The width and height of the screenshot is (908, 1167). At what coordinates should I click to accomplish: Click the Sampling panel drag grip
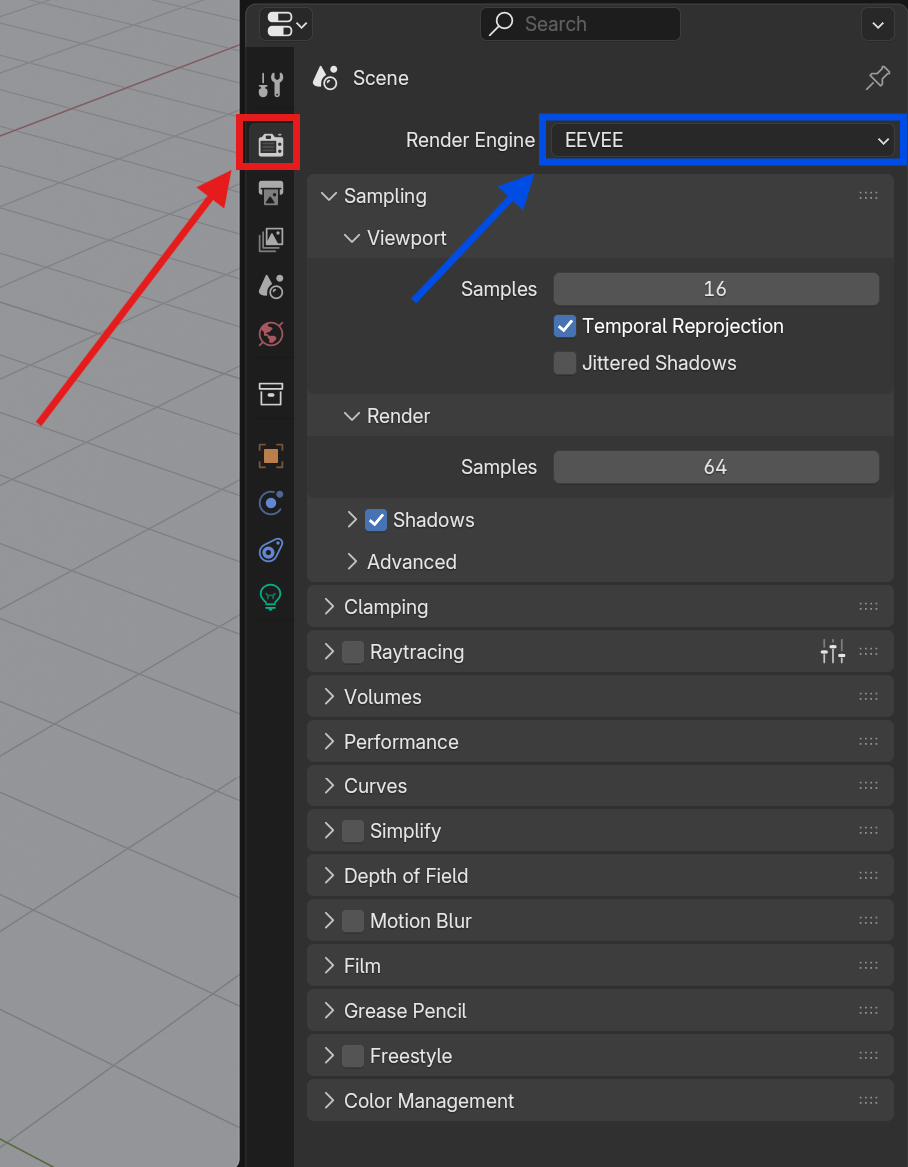(869, 196)
